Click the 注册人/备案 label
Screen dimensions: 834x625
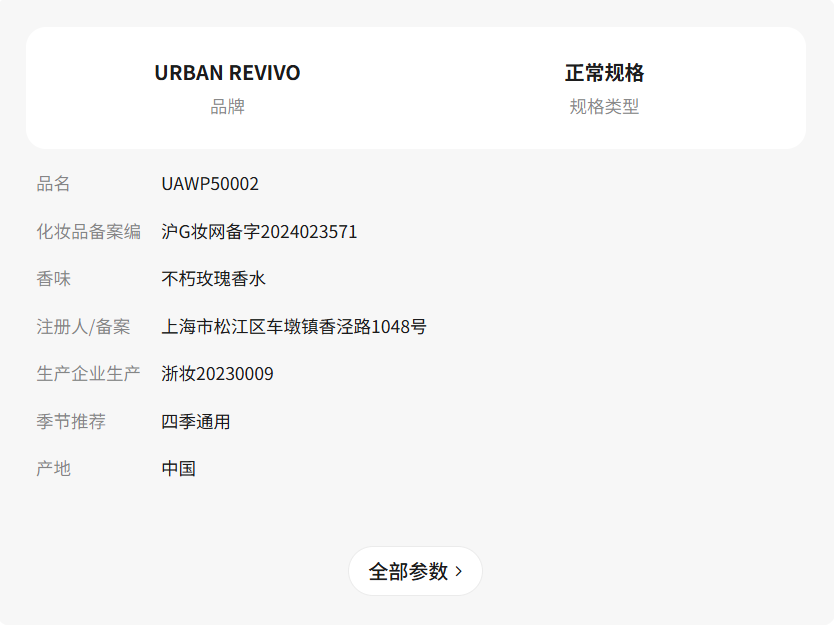pyautogui.click(x=83, y=327)
